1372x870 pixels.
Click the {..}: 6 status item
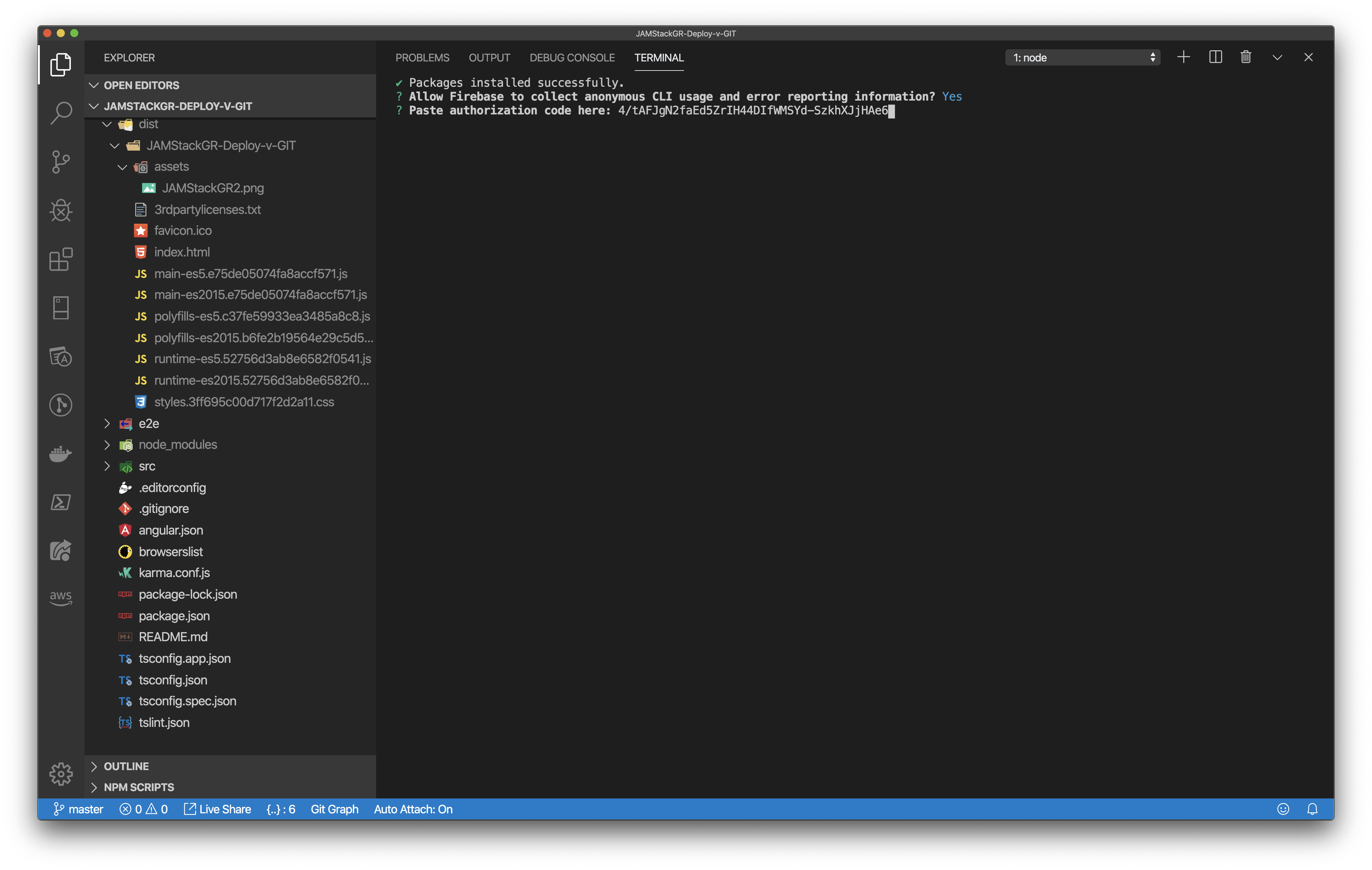point(280,809)
